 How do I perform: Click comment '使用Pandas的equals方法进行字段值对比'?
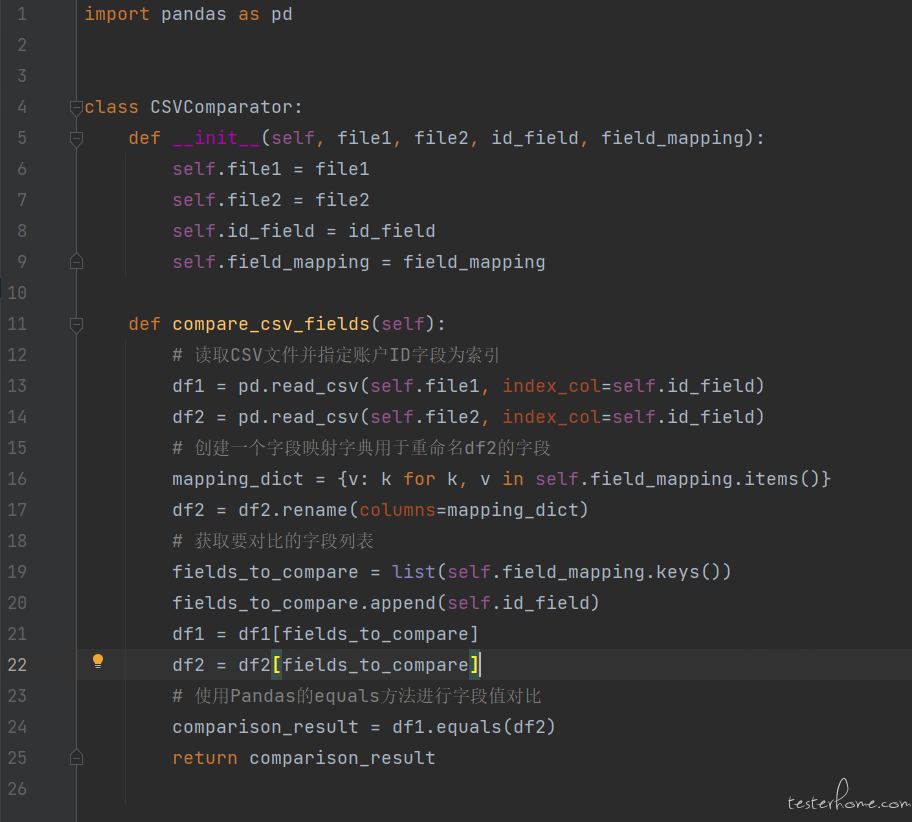pyautogui.click(x=357, y=696)
